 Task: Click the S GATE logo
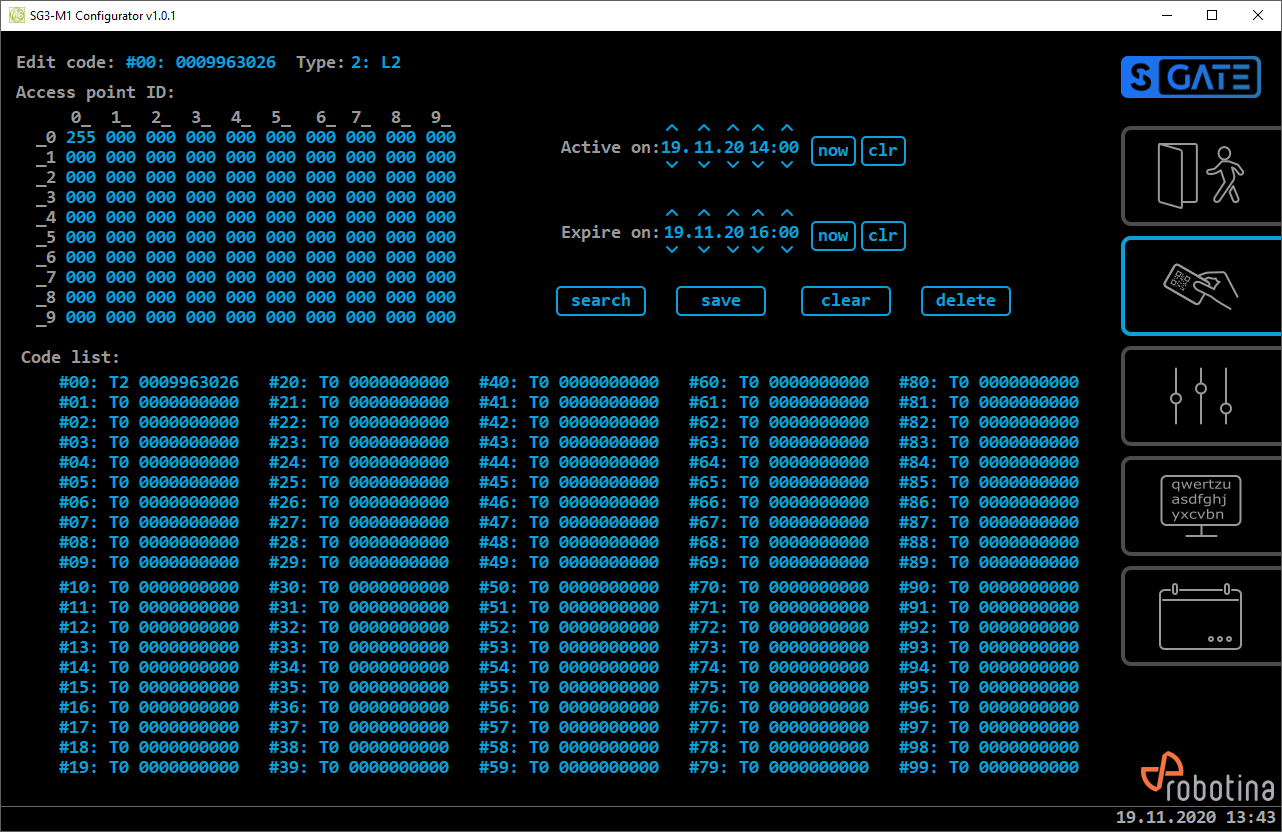point(1190,77)
